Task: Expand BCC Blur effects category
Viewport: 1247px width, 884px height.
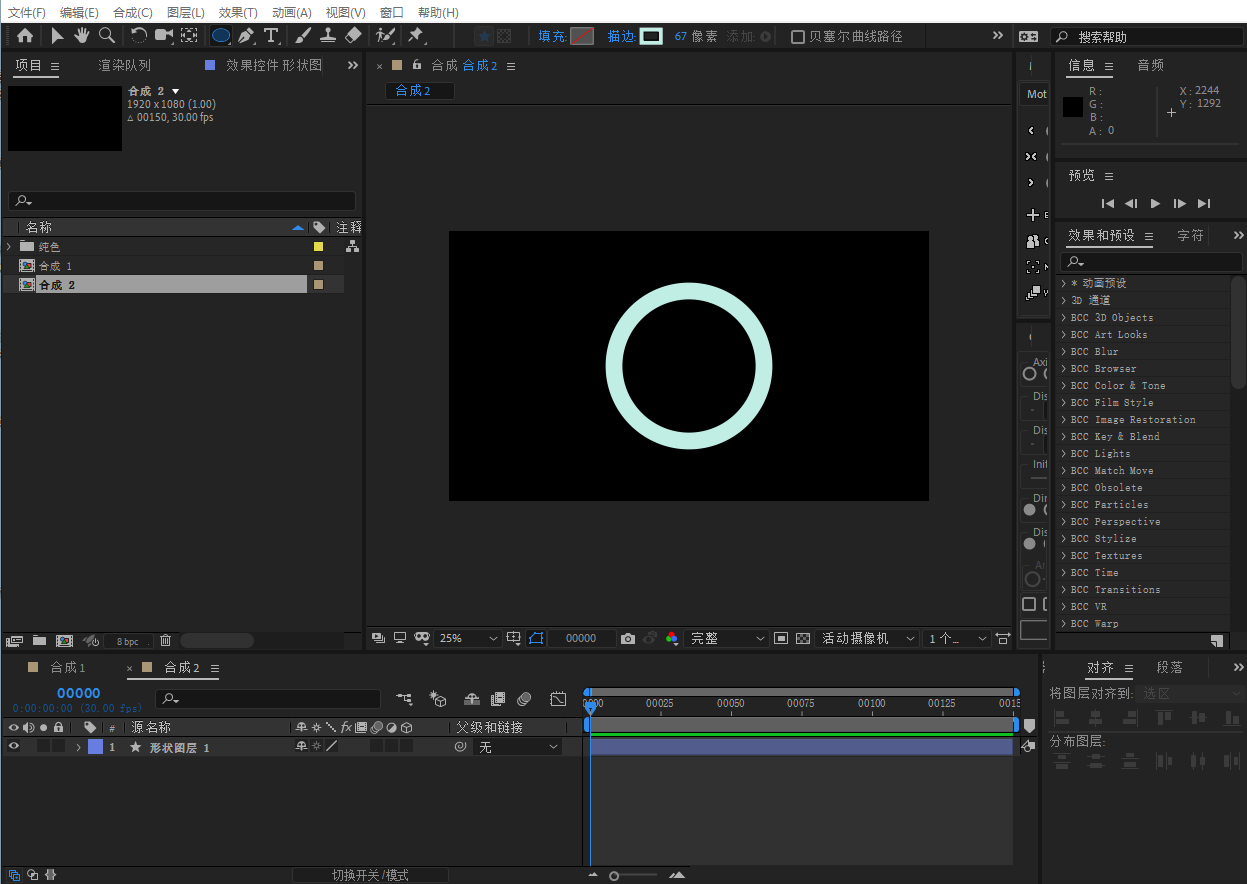Action: point(1064,352)
